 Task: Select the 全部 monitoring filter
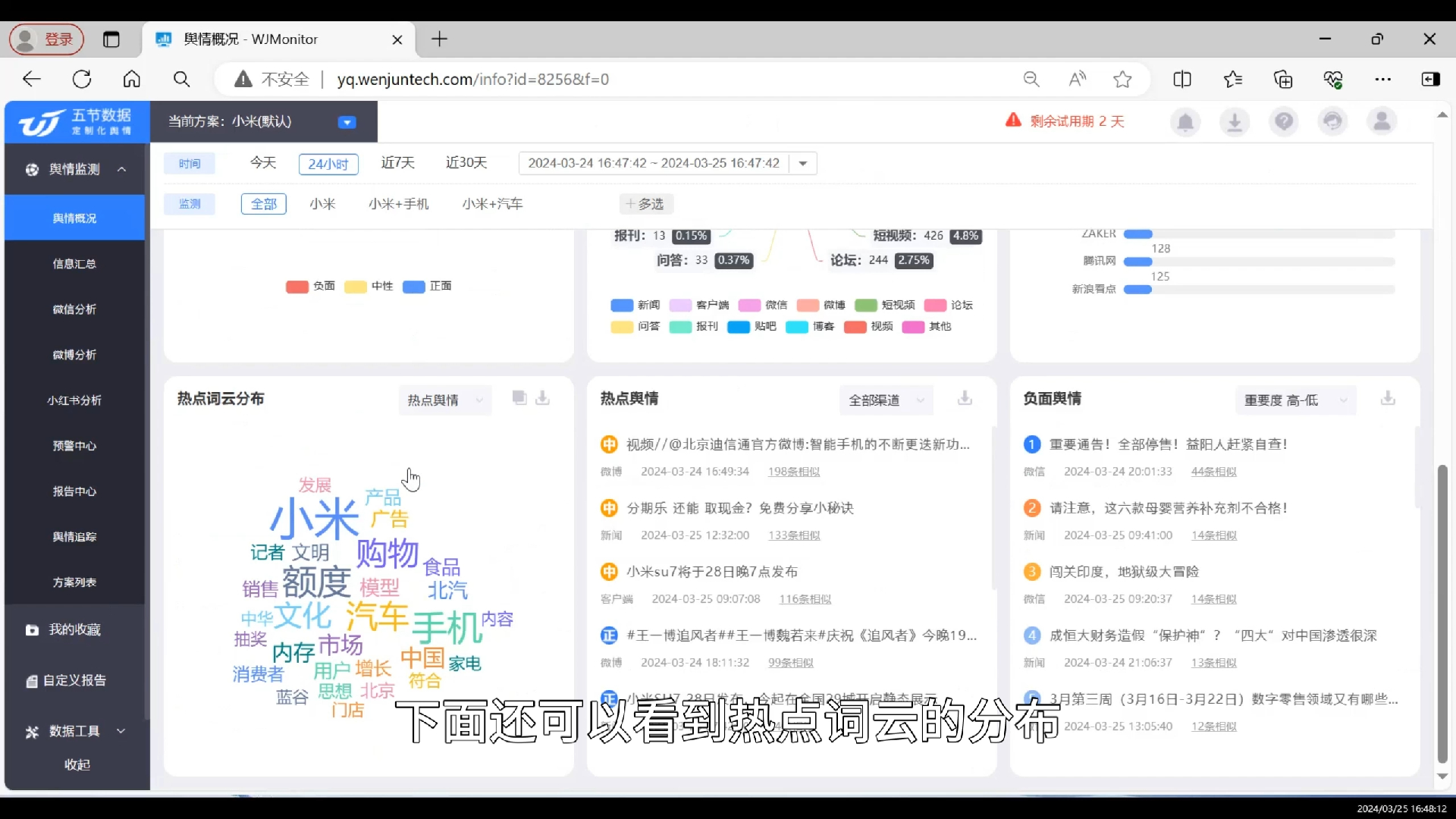coord(264,204)
